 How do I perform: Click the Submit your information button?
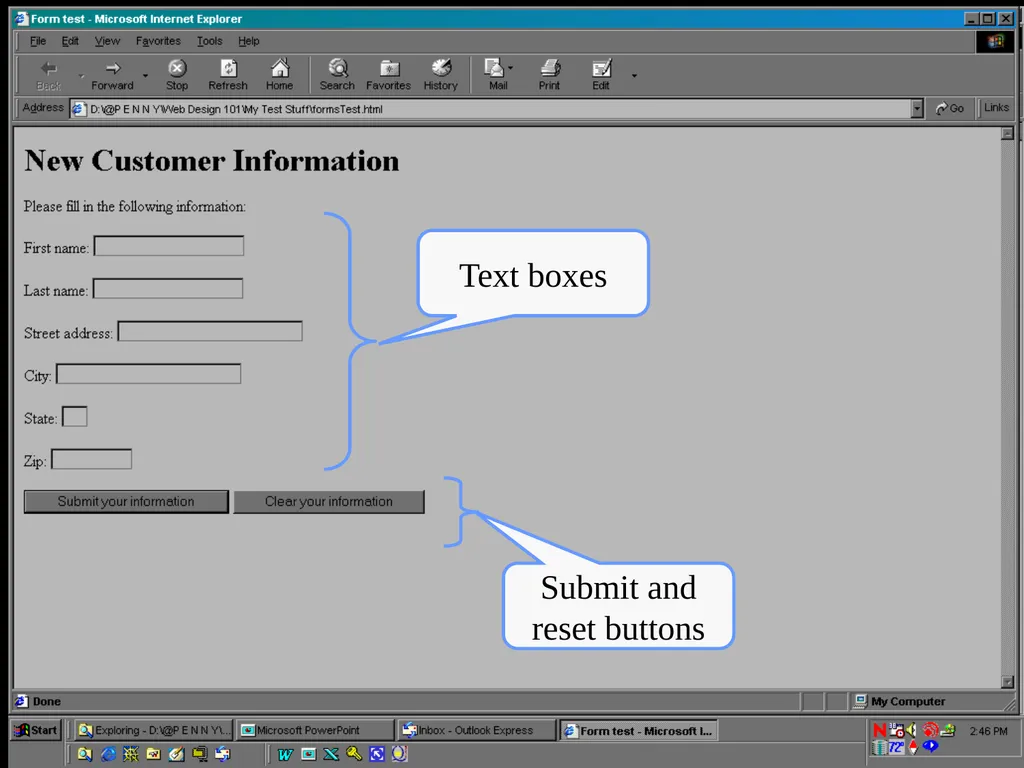coord(126,502)
